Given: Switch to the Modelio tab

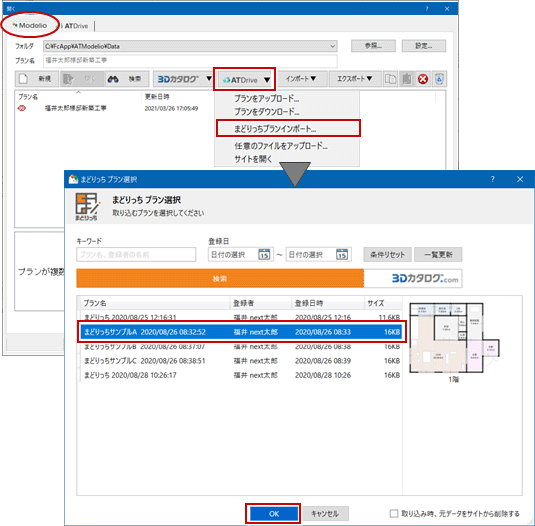Looking at the screenshot, I should (30, 25).
